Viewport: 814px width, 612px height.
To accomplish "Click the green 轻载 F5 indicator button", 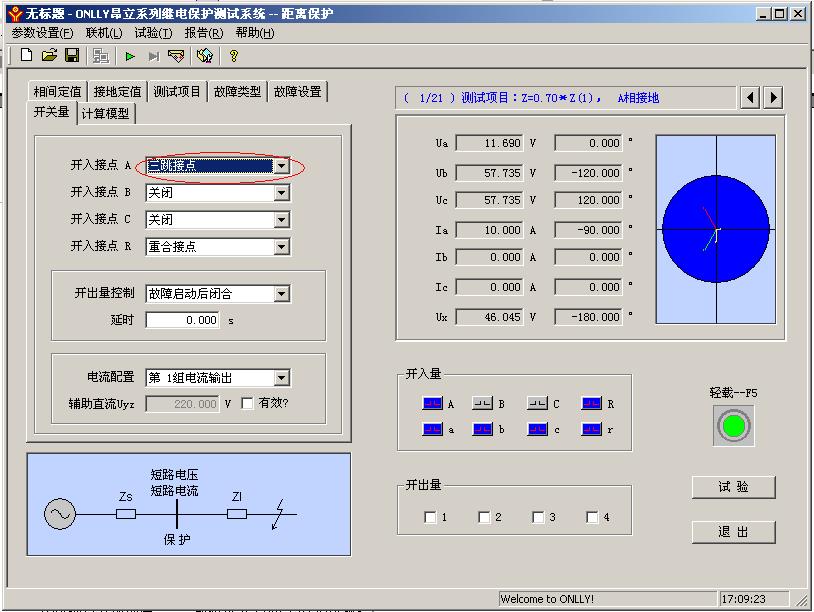I will 734,426.
